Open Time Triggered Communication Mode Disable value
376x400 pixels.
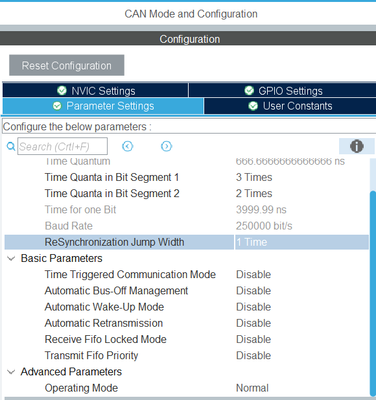coord(253,274)
